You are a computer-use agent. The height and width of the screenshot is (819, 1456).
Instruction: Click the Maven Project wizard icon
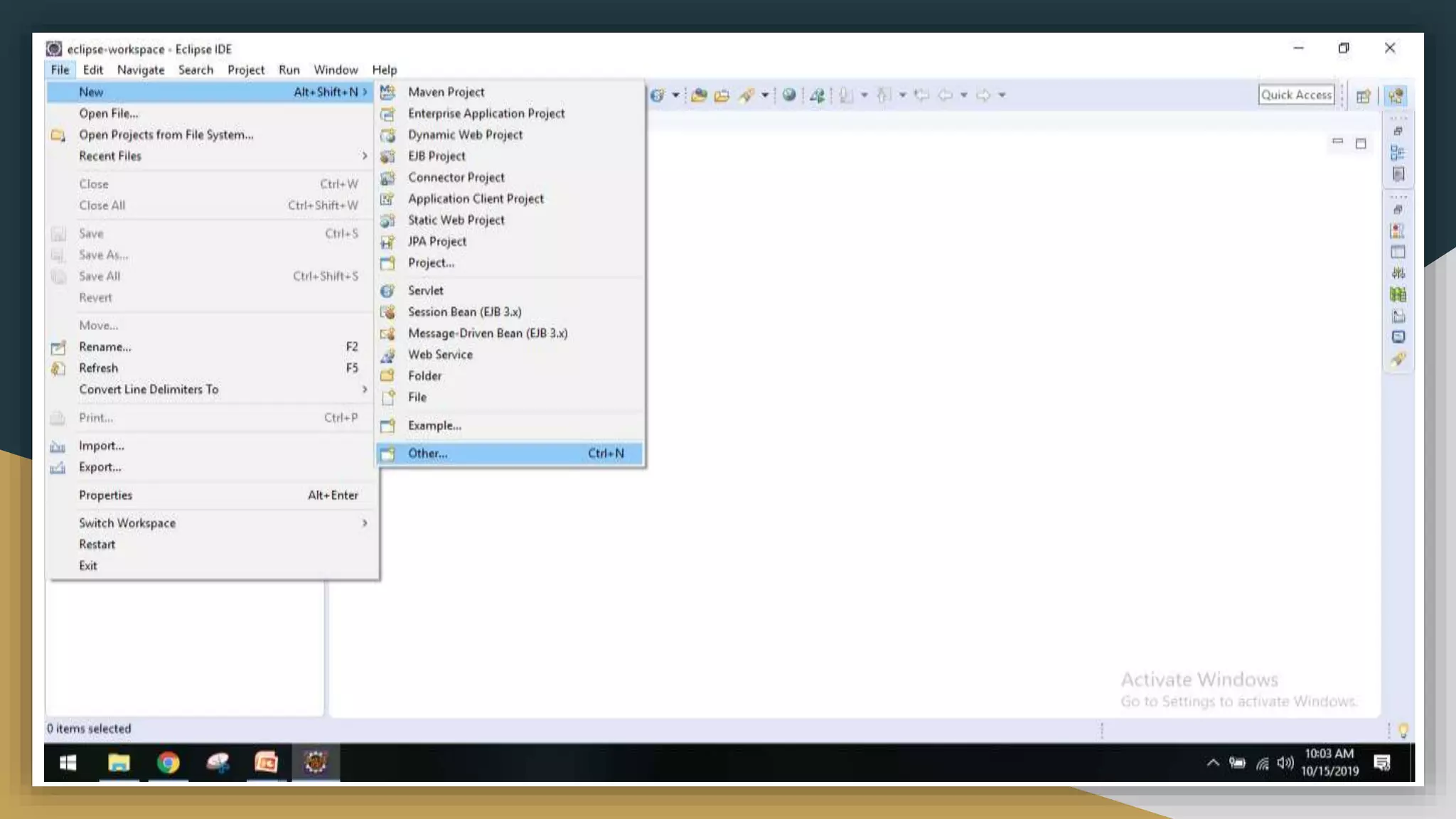pyautogui.click(x=387, y=92)
